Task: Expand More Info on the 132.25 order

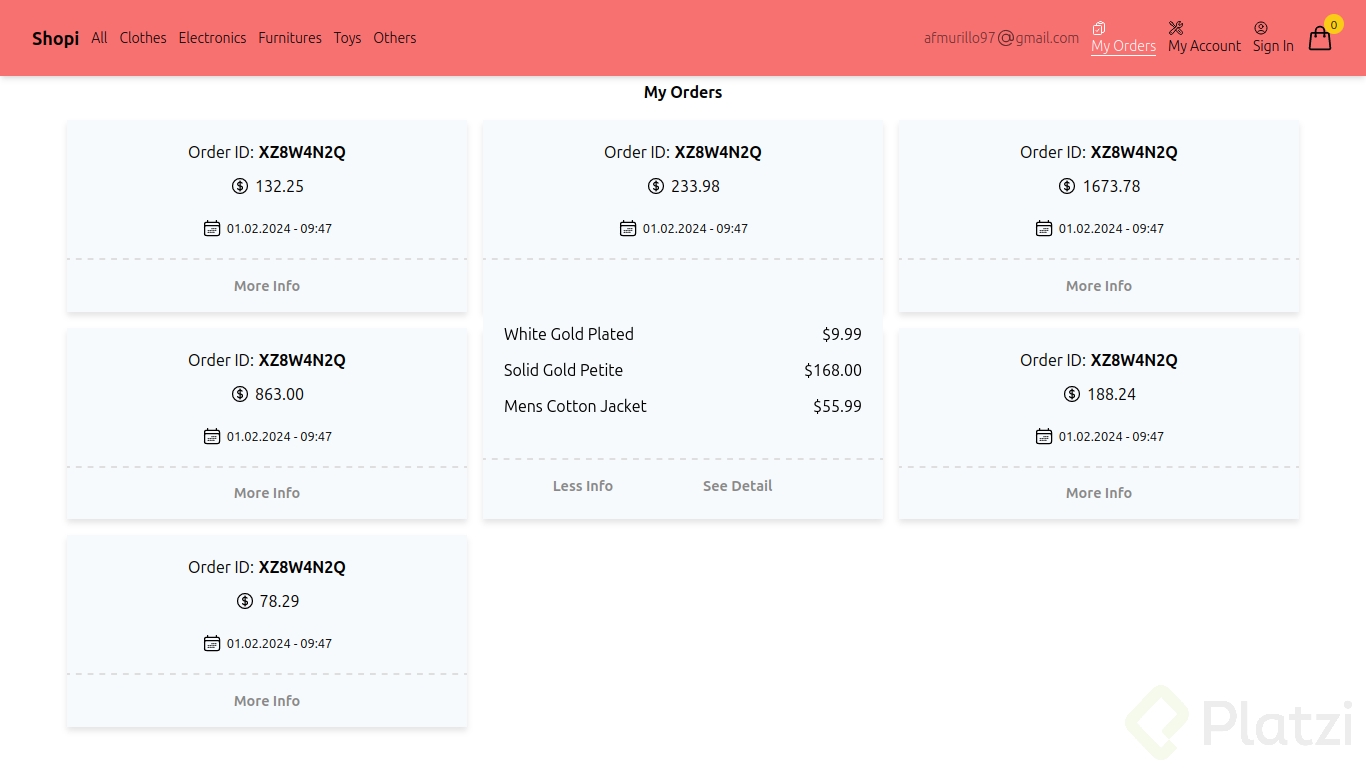Action: click(x=267, y=286)
